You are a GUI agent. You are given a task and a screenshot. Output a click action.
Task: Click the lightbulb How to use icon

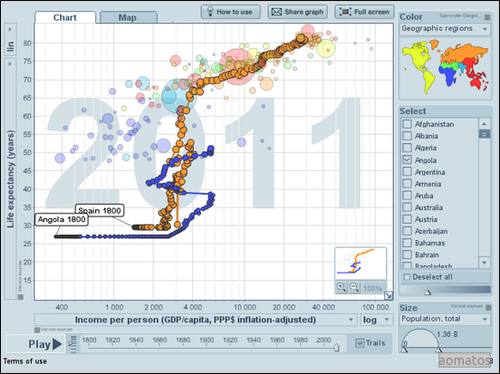pyautogui.click(x=210, y=12)
